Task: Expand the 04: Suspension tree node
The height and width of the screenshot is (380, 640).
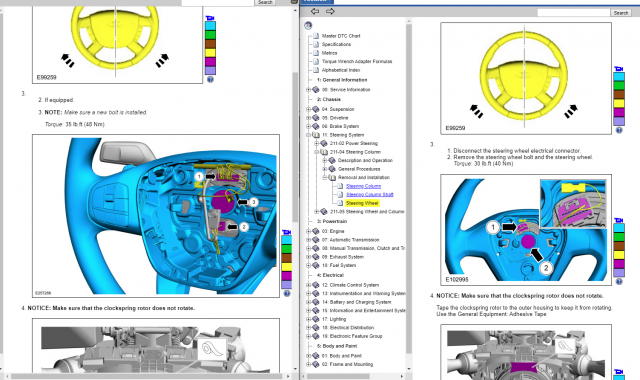Action: (309, 109)
